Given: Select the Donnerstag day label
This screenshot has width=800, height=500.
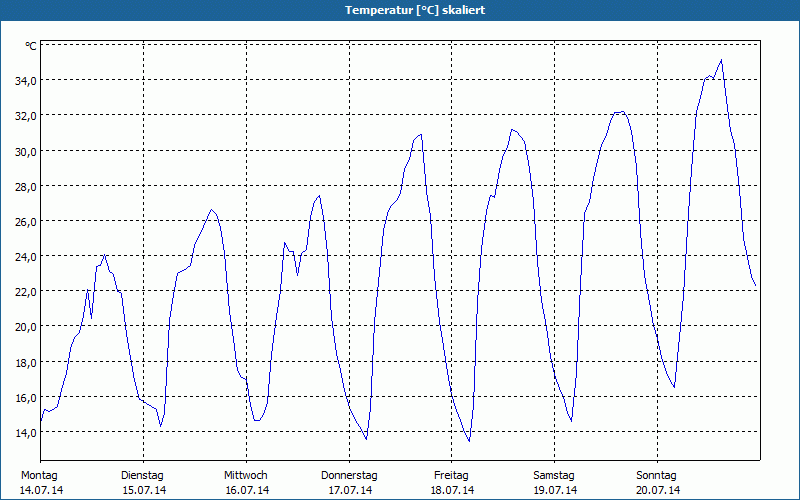Looking at the screenshot, I should click(349, 476).
